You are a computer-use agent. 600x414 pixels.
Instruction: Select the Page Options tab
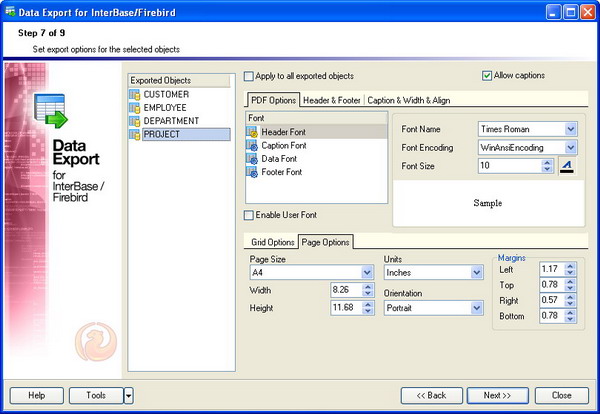point(325,242)
